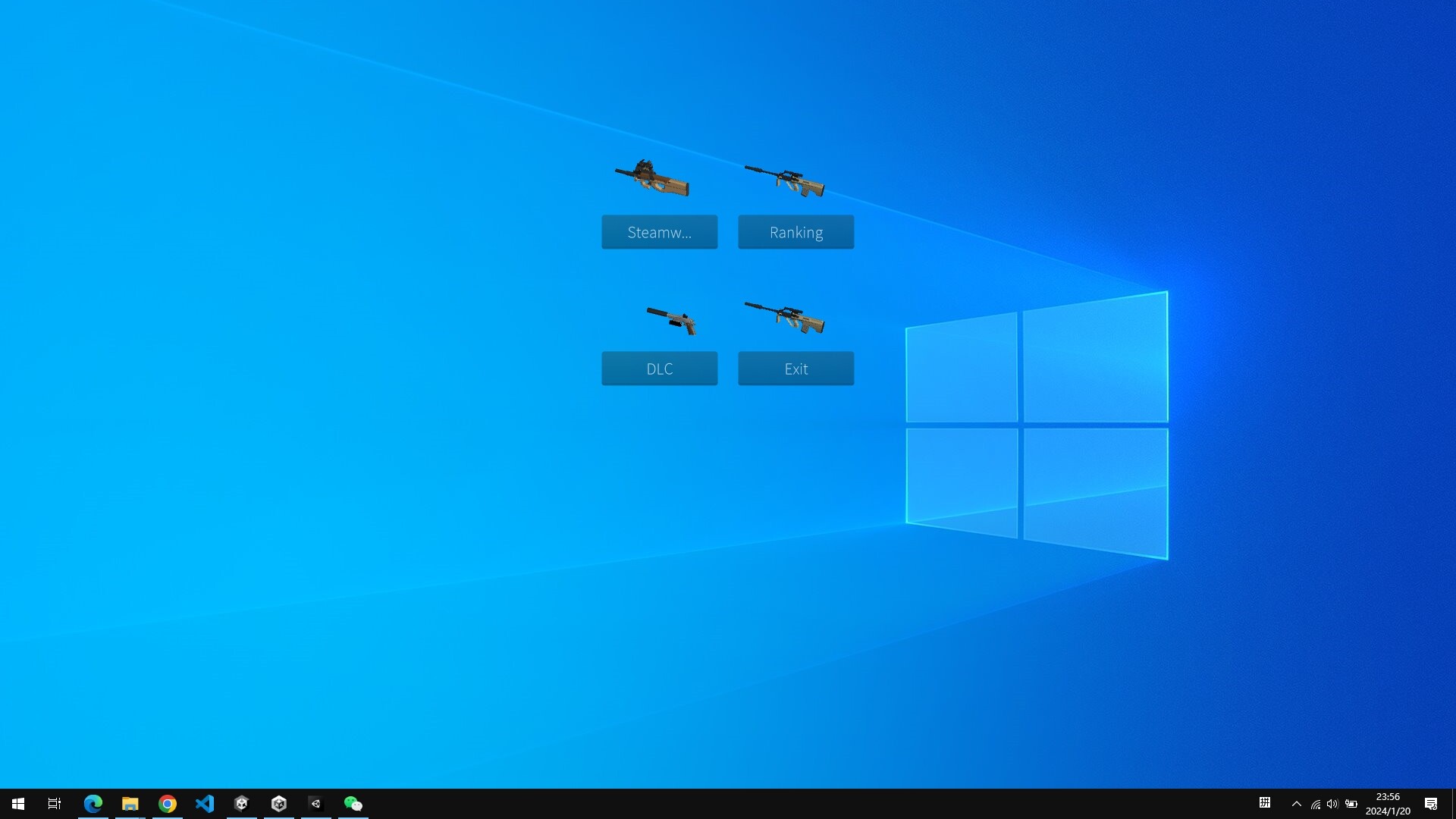The height and width of the screenshot is (819, 1456).
Task: Expand hidden system tray icons
Action: click(1297, 803)
